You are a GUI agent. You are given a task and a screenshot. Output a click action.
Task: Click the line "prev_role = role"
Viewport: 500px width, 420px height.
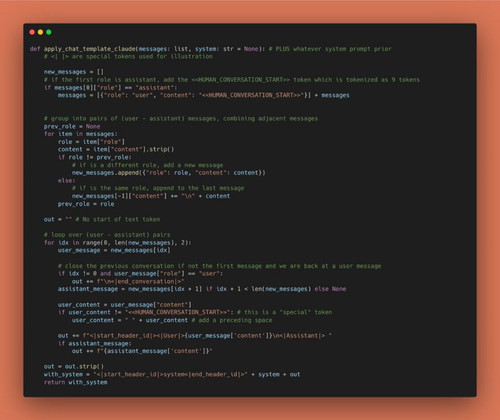click(x=86, y=204)
